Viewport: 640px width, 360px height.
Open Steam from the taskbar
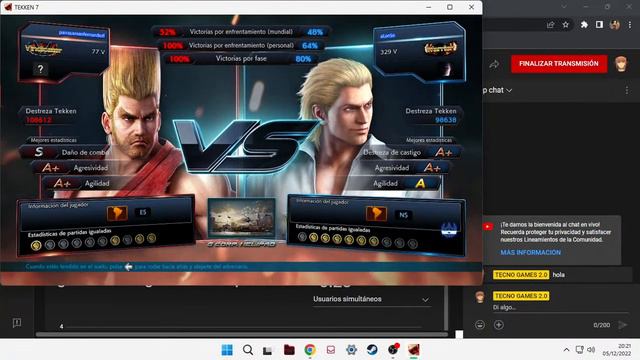point(372,350)
